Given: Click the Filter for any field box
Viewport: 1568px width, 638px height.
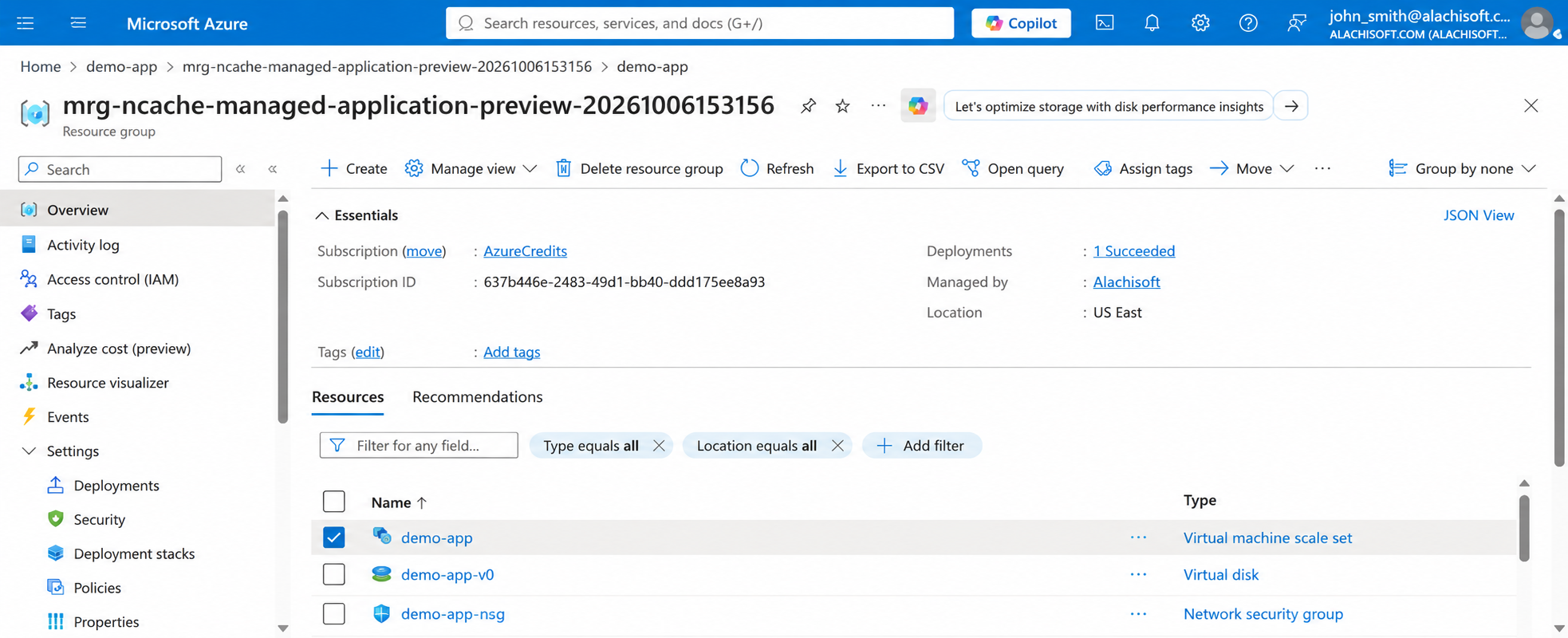Looking at the screenshot, I should point(419,446).
